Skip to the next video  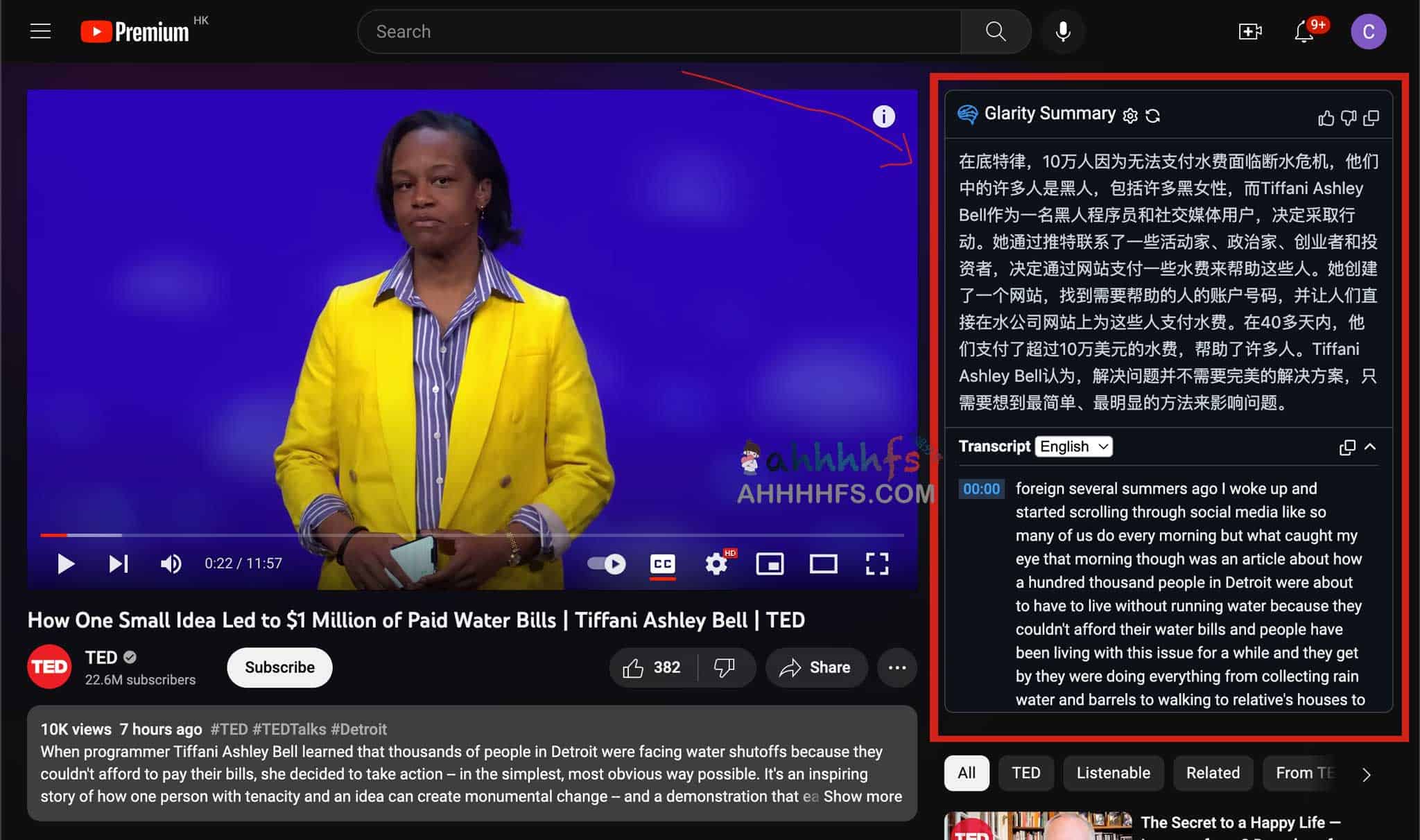119,563
